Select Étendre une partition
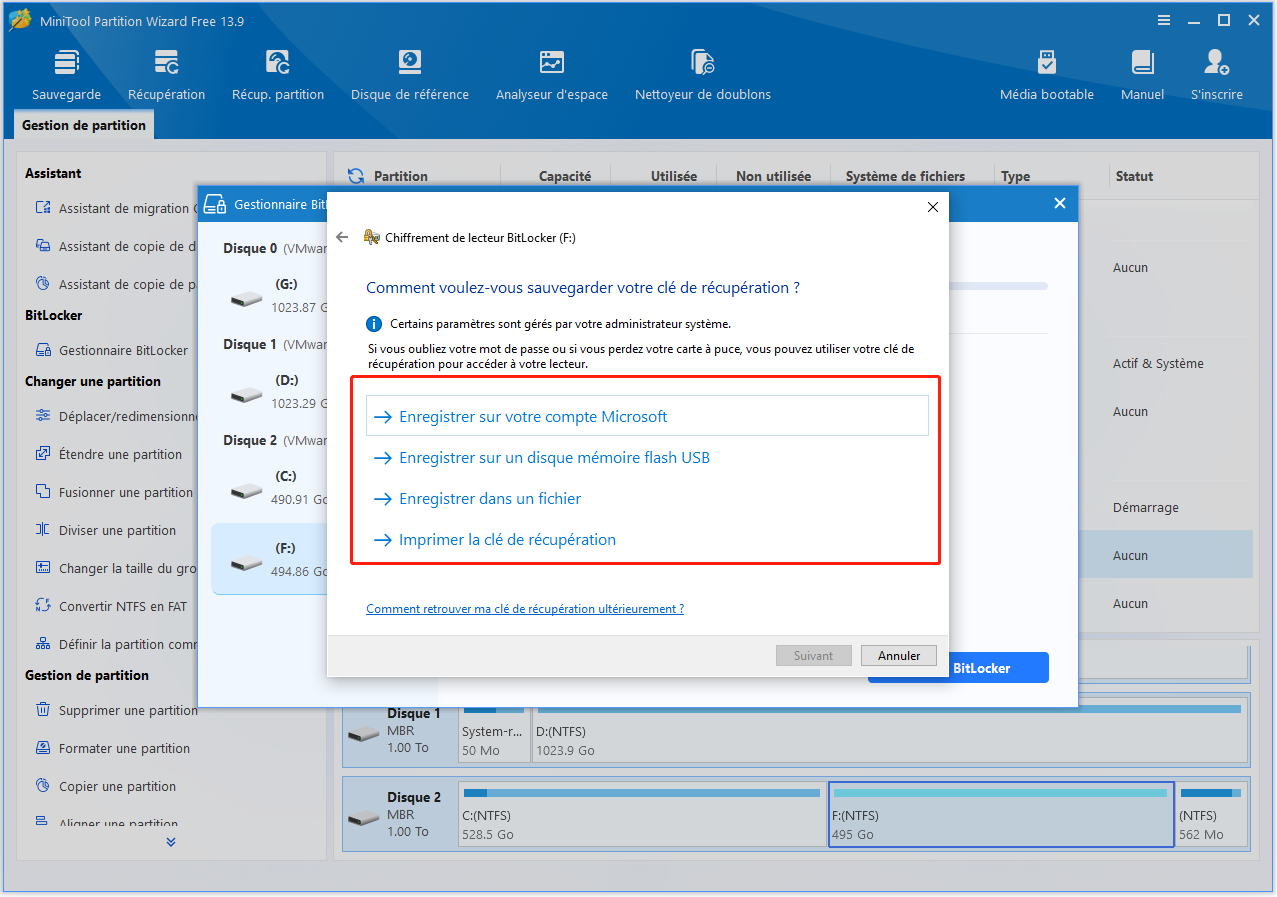This screenshot has width=1277, height=897. [x=110, y=454]
